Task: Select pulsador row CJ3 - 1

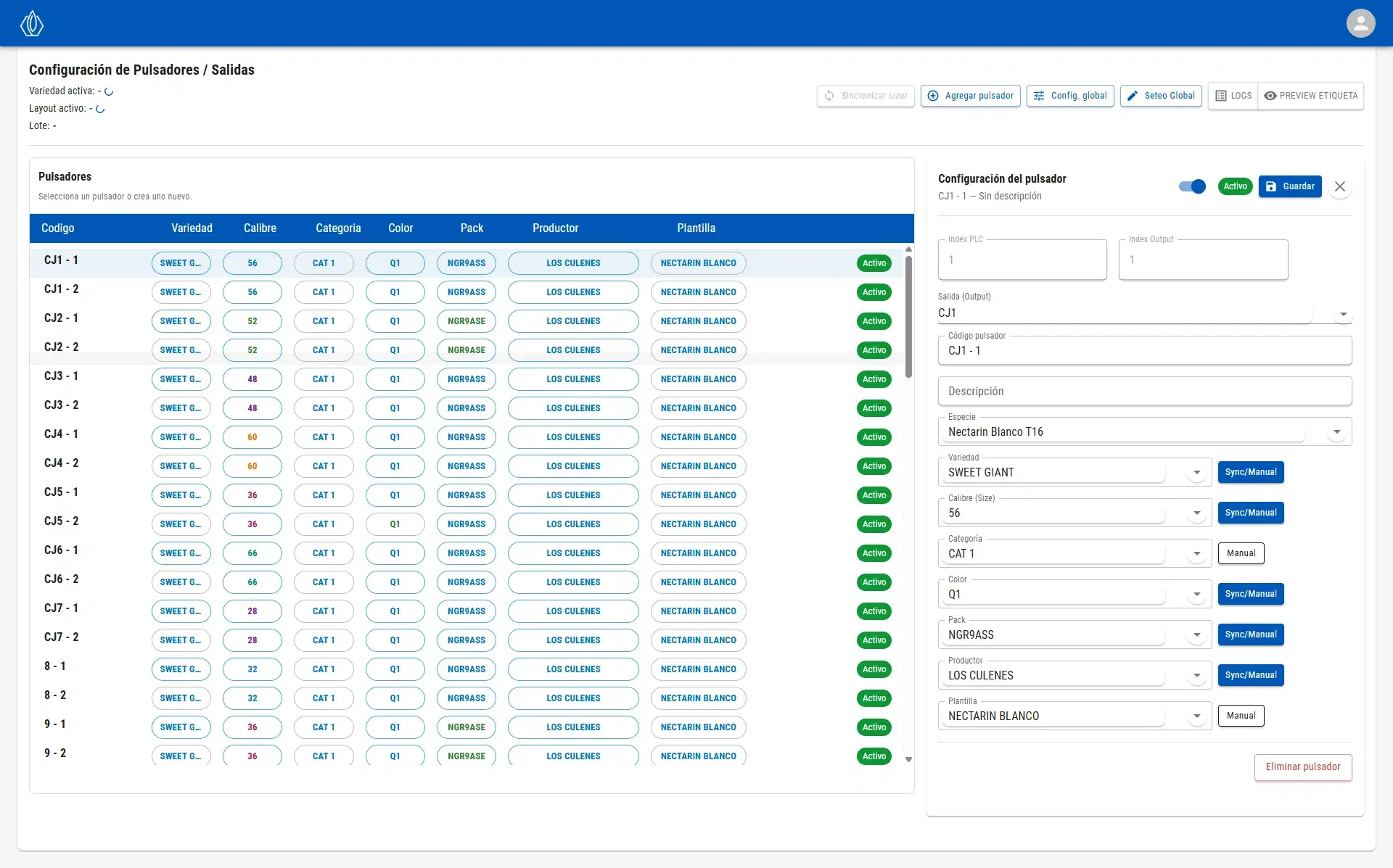Action: click(467, 379)
